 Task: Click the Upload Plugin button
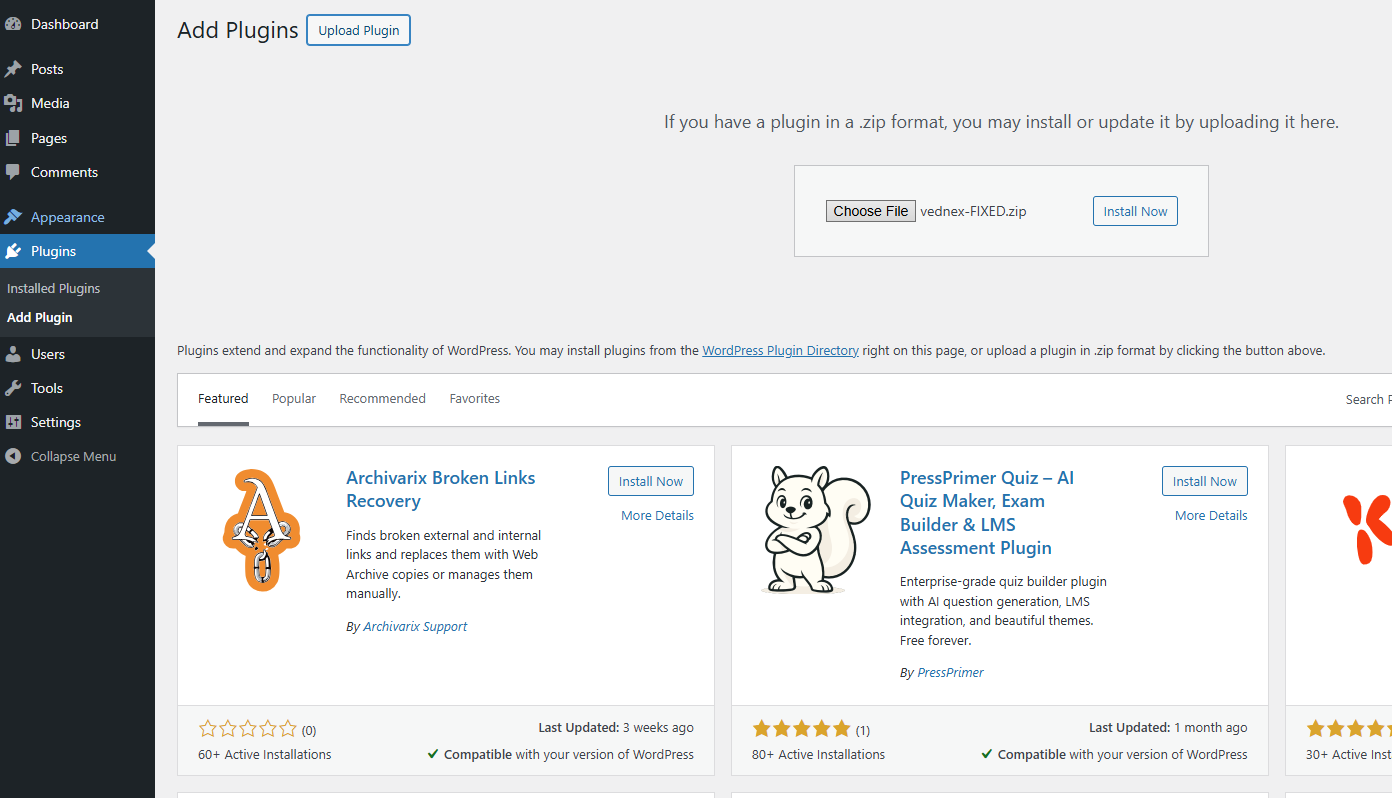[359, 30]
